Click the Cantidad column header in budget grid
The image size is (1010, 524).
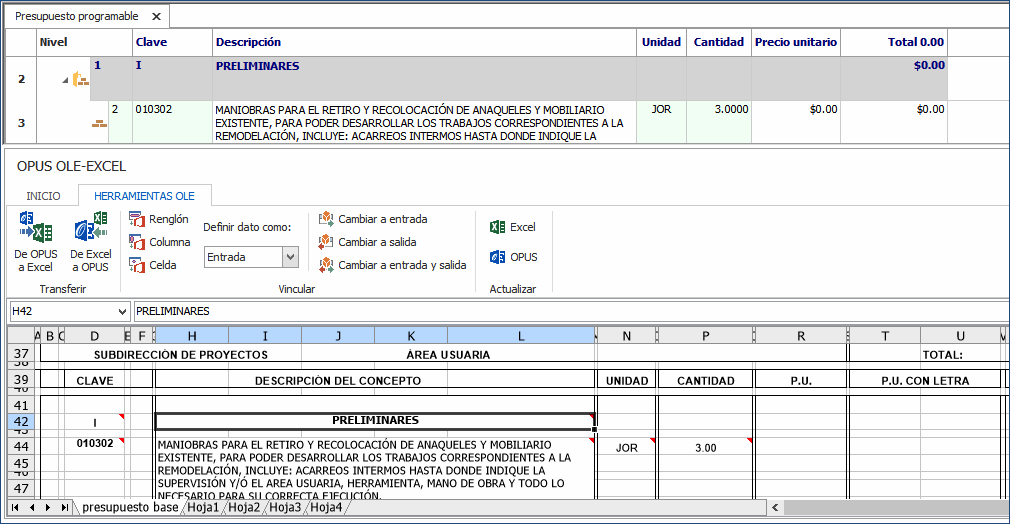pyautogui.click(x=718, y=42)
